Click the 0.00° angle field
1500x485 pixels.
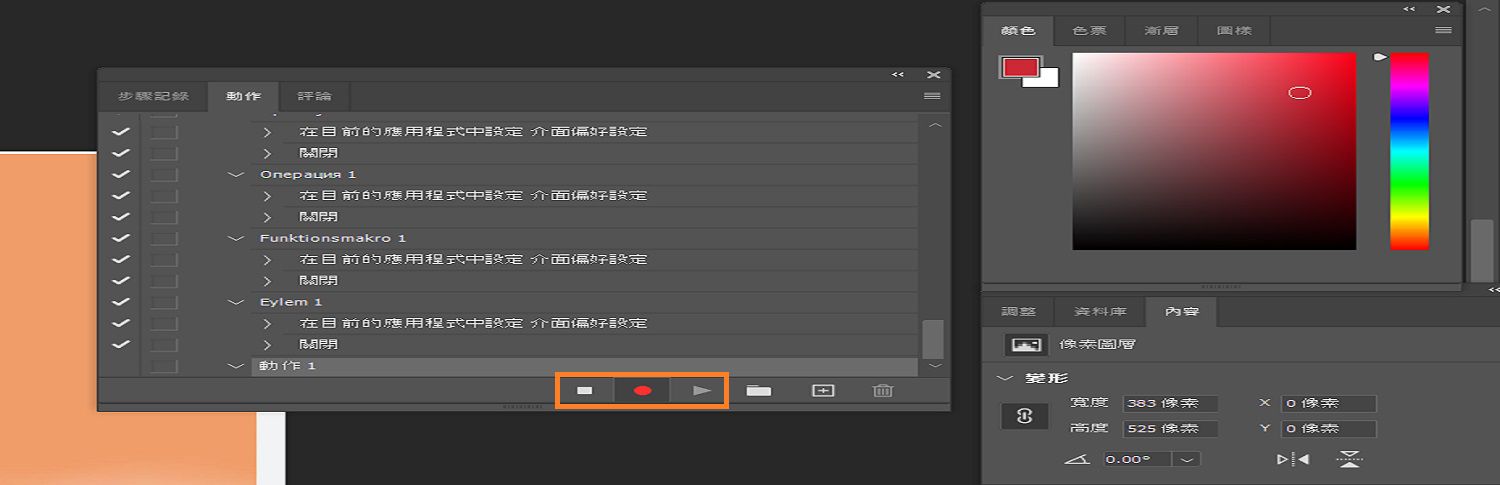click(1137, 459)
